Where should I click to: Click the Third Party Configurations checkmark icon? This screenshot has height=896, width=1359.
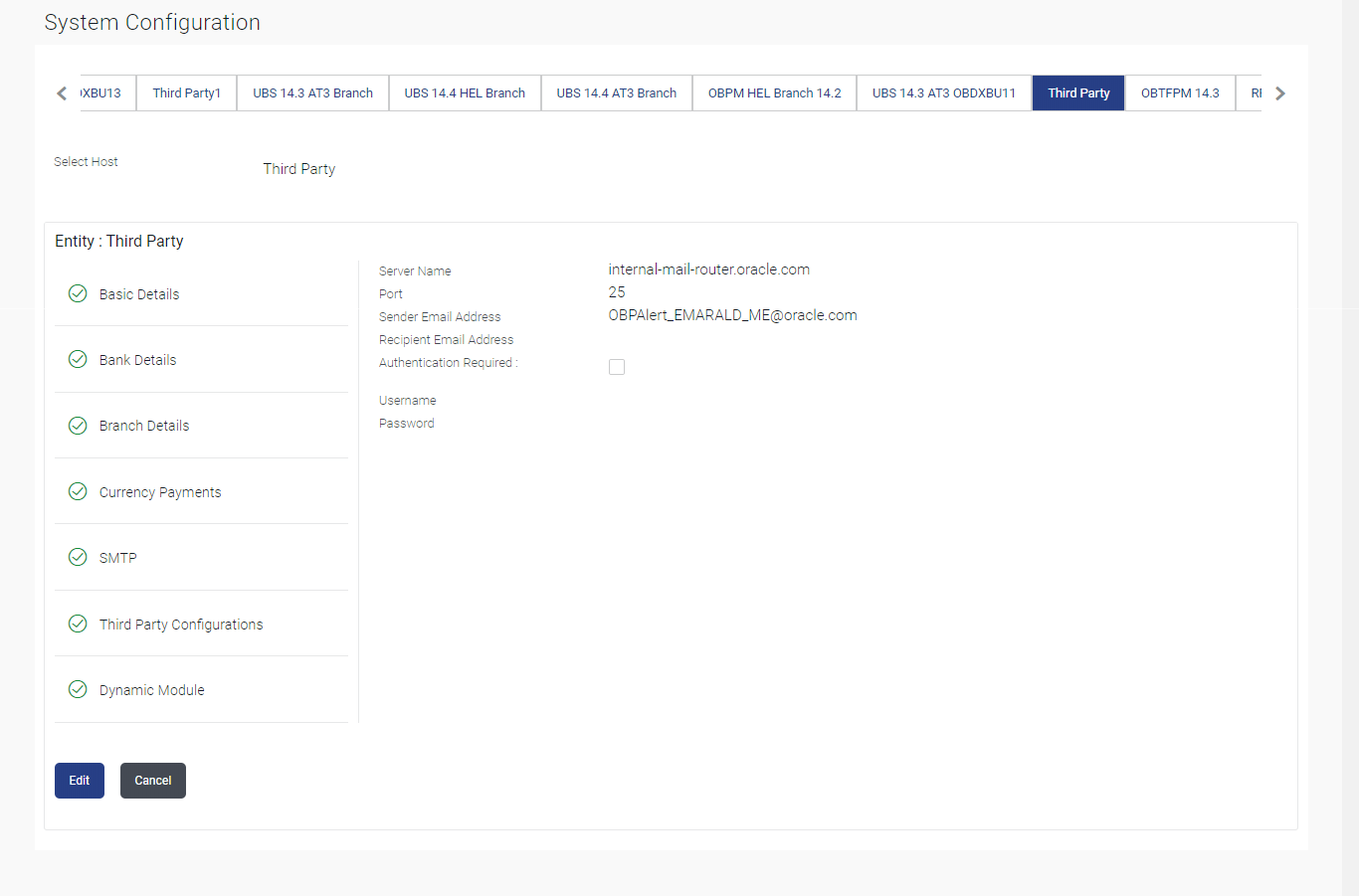pyautogui.click(x=78, y=624)
